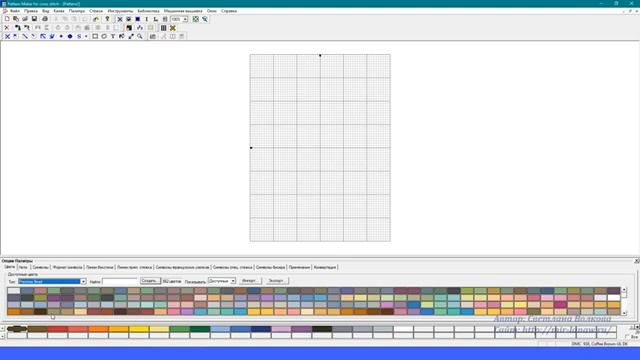Click the diagonal arrow tool in third toolbar
Screen dimensions: 640x360
[x=131, y=36]
